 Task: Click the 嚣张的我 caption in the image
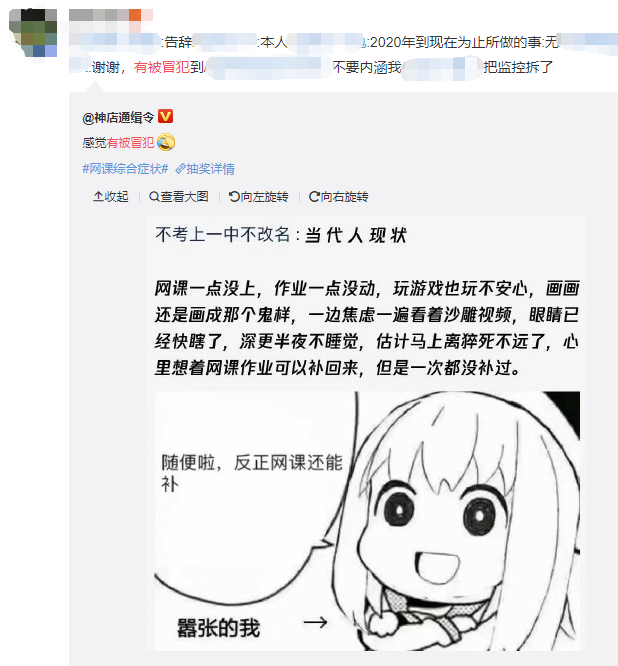(218, 628)
